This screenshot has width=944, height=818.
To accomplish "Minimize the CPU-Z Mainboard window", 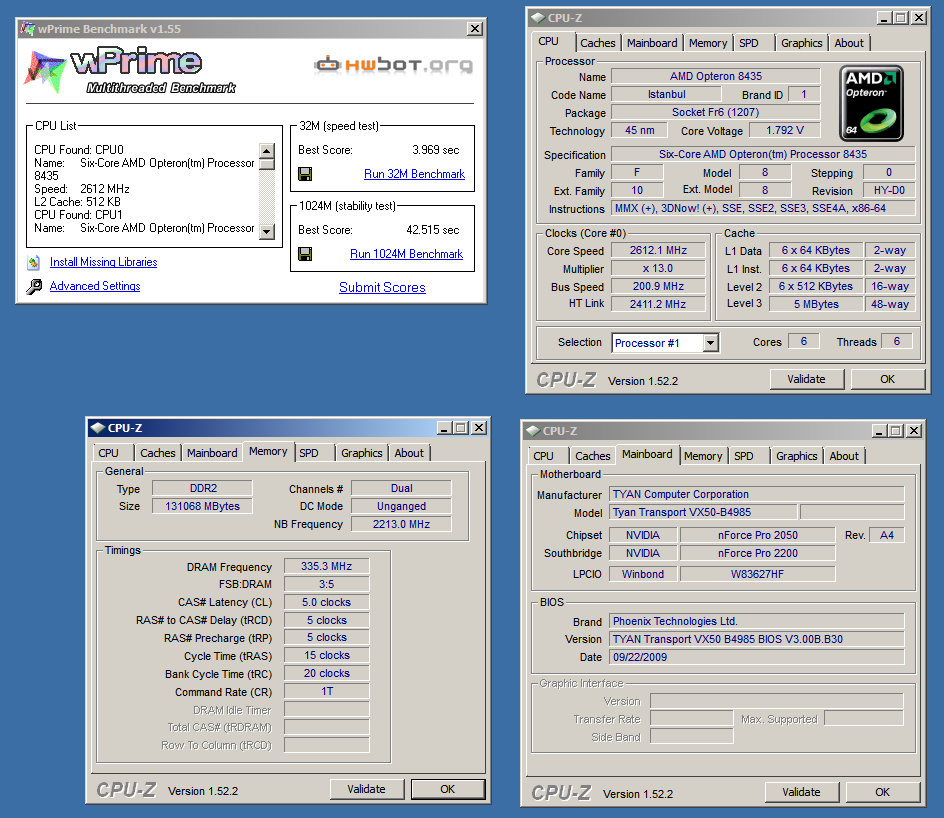I will [880, 431].
